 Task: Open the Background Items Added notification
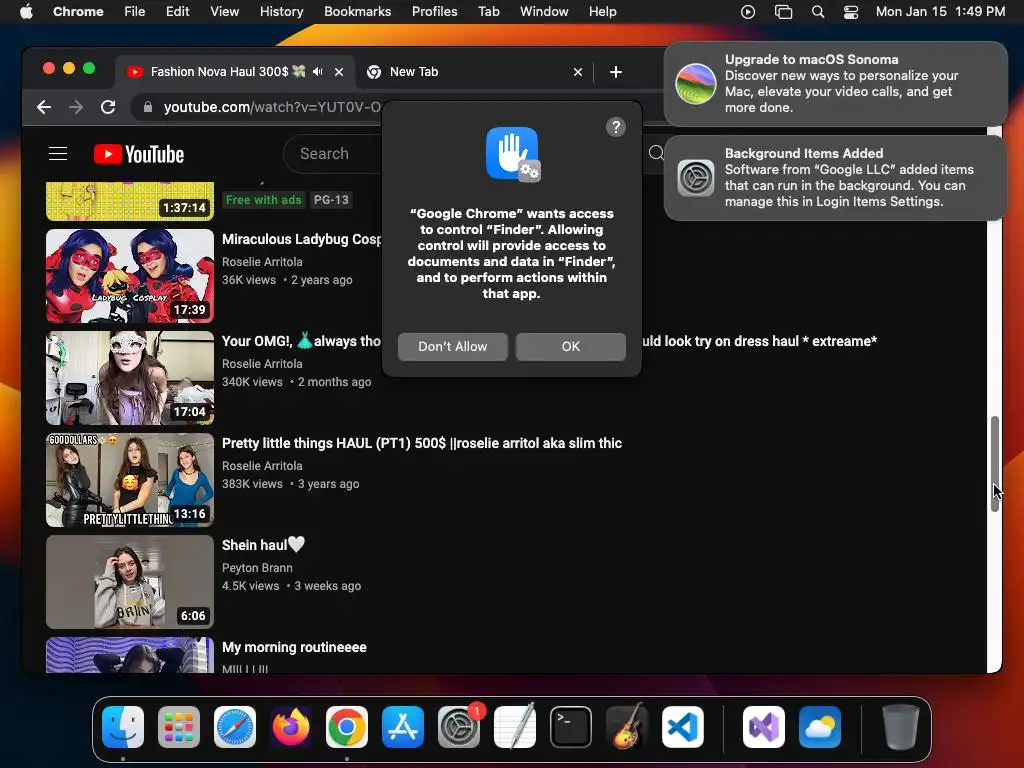[x=836, y=178]
